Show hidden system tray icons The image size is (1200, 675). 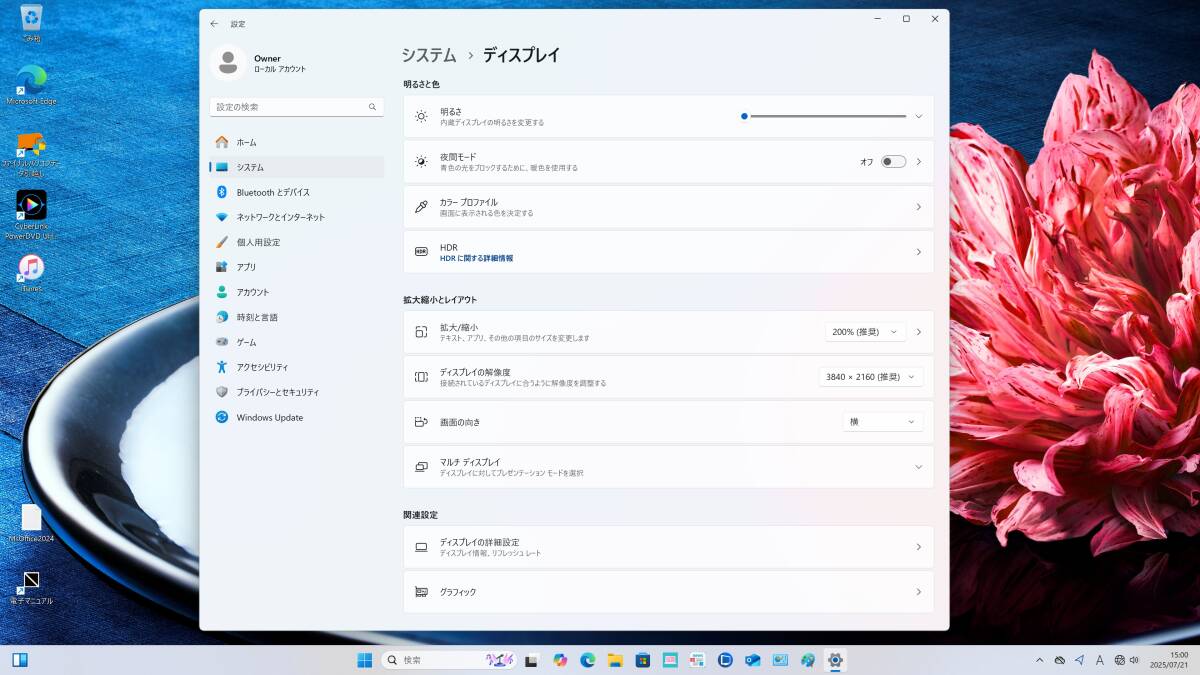click(x=1040, y=660)
